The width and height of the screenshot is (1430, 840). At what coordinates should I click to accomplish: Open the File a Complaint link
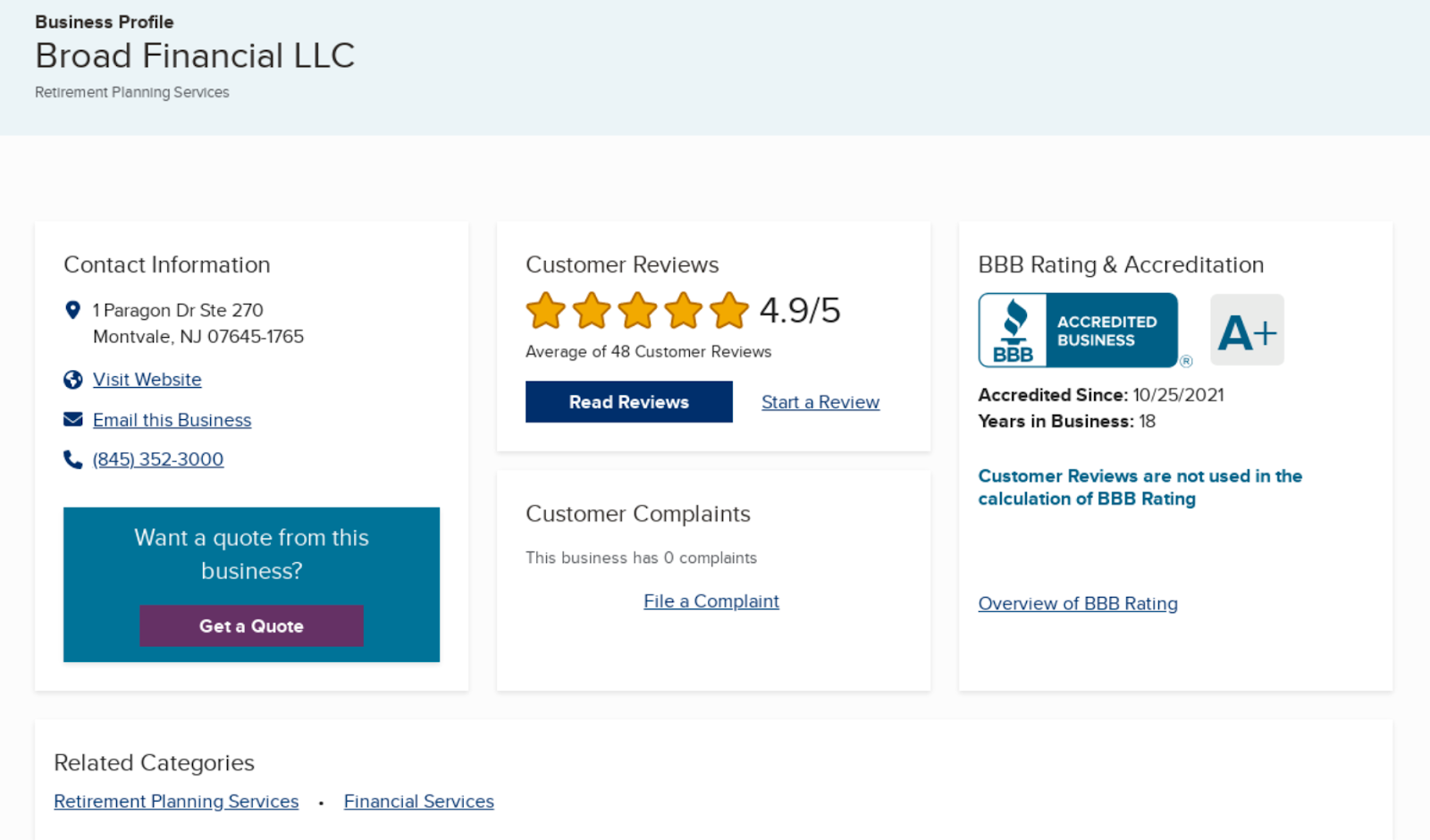(x=711, y=601)
